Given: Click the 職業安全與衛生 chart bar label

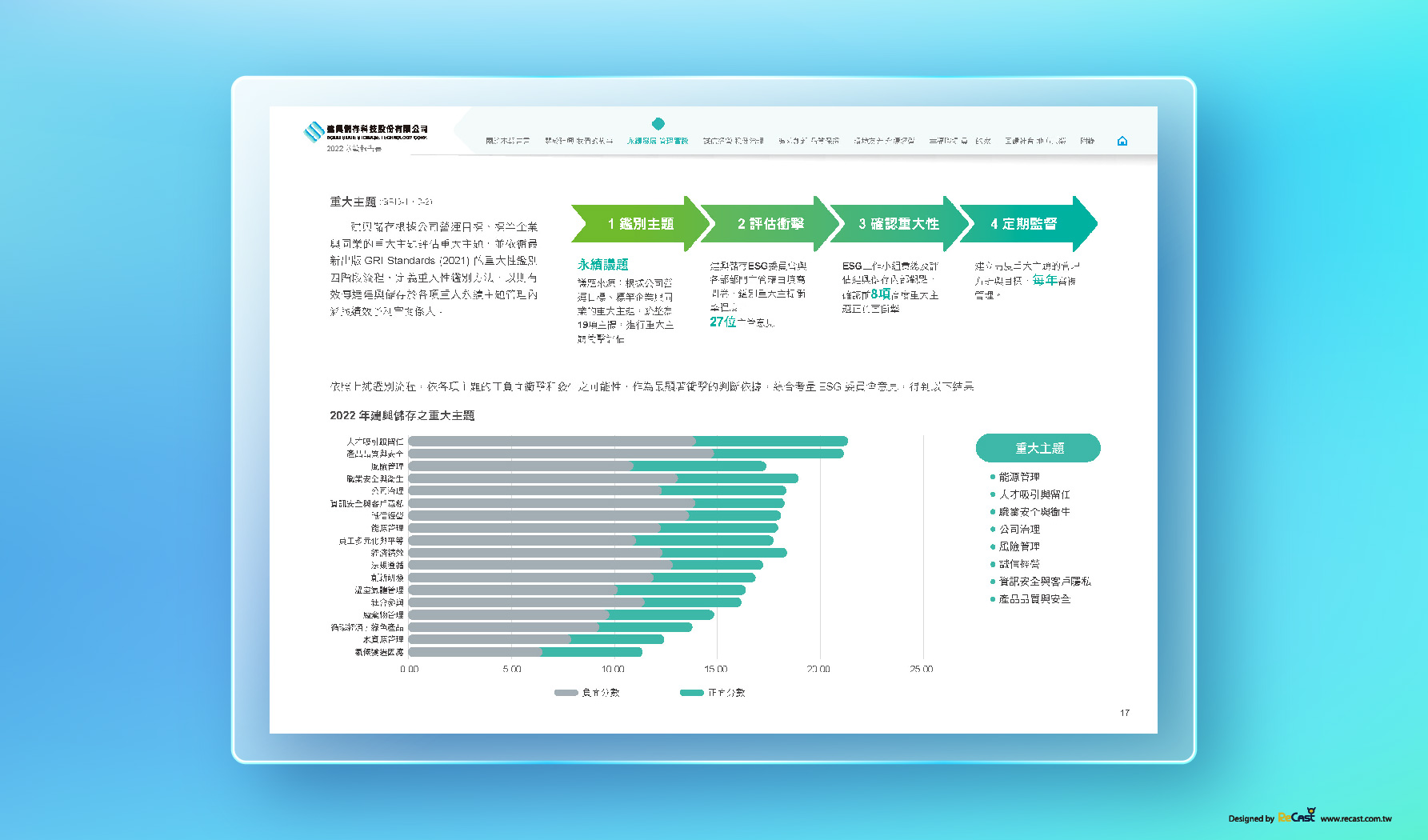Looking at the screenshot, I should (x=375, y=478).
